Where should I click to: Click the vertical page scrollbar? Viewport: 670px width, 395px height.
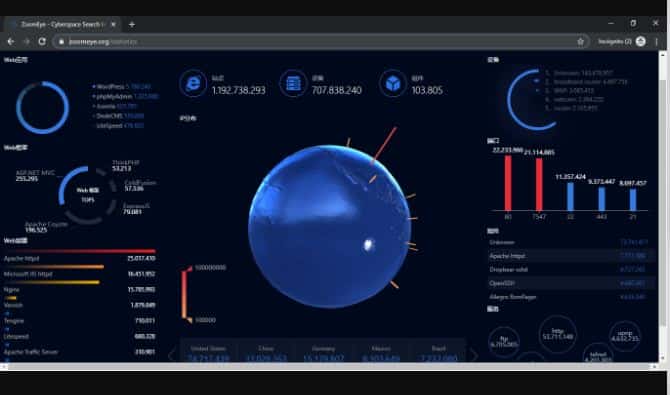click(663, 206)
